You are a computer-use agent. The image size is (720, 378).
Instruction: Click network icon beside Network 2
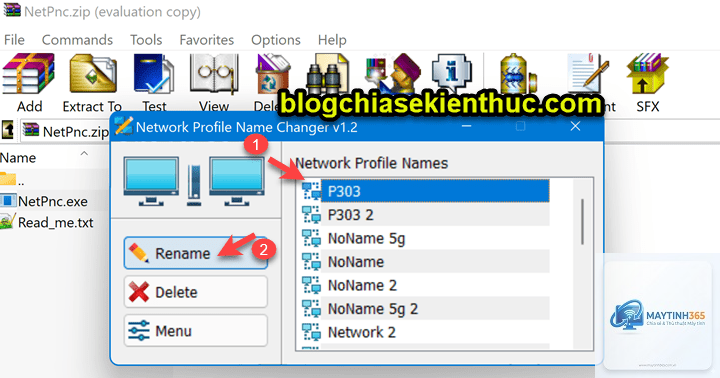click(311, 332)
